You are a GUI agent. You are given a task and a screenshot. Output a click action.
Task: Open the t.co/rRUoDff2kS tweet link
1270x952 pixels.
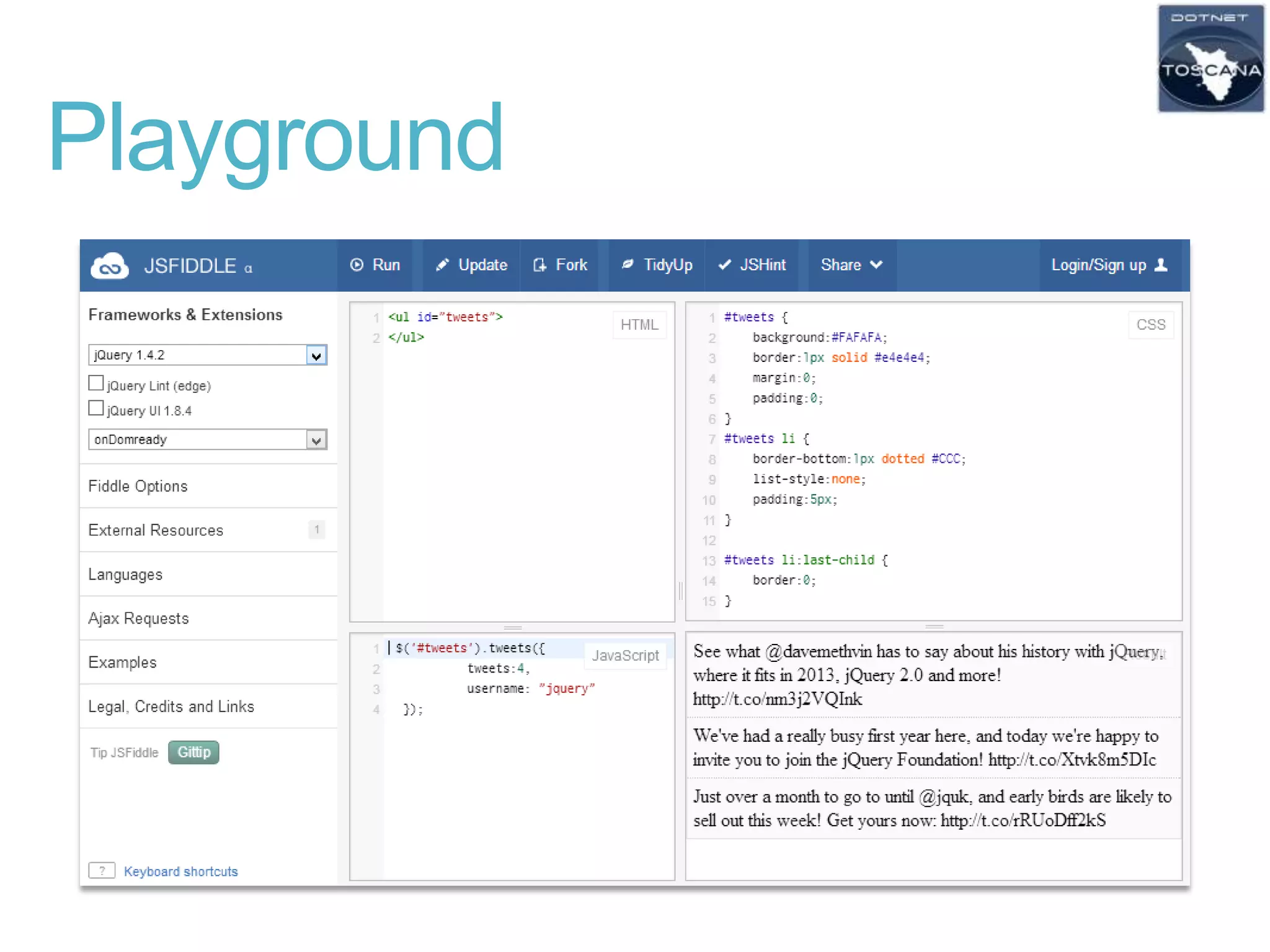1023,821
